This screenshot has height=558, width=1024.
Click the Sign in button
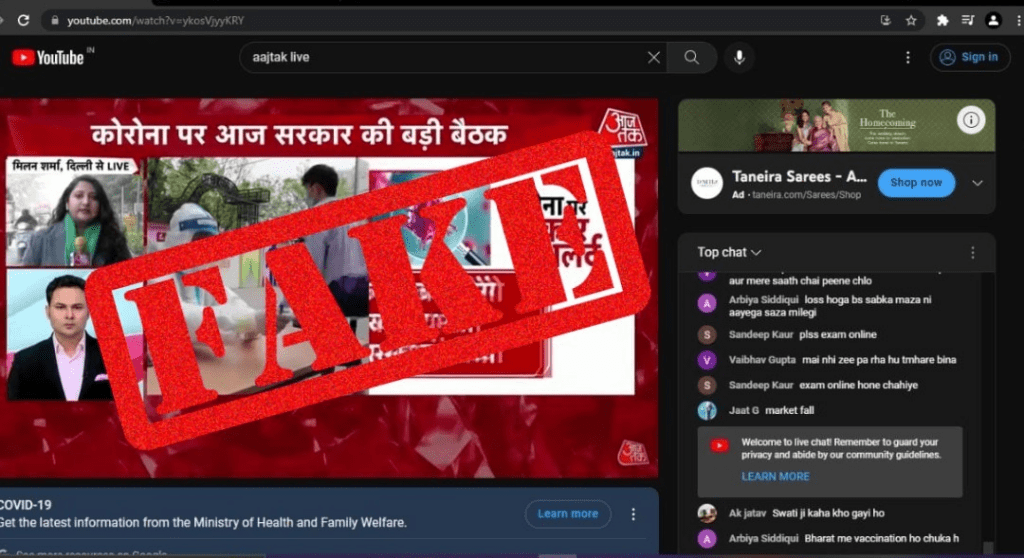click(970, 57)
